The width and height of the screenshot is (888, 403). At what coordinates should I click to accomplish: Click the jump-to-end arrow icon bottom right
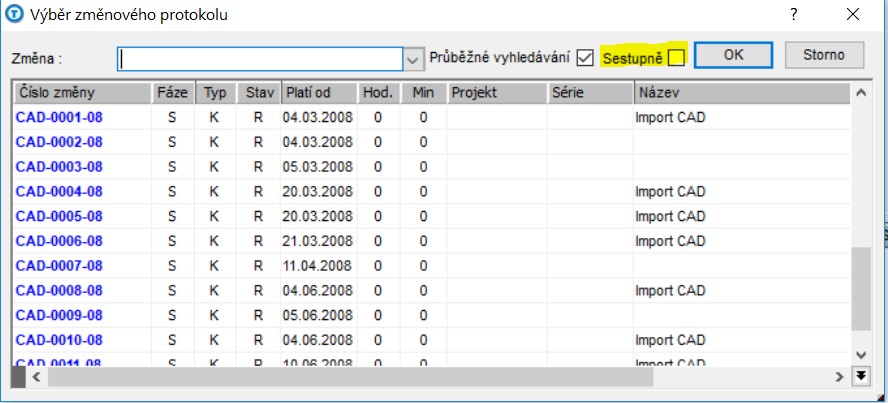pyautogui.click(x=861, y=376)
